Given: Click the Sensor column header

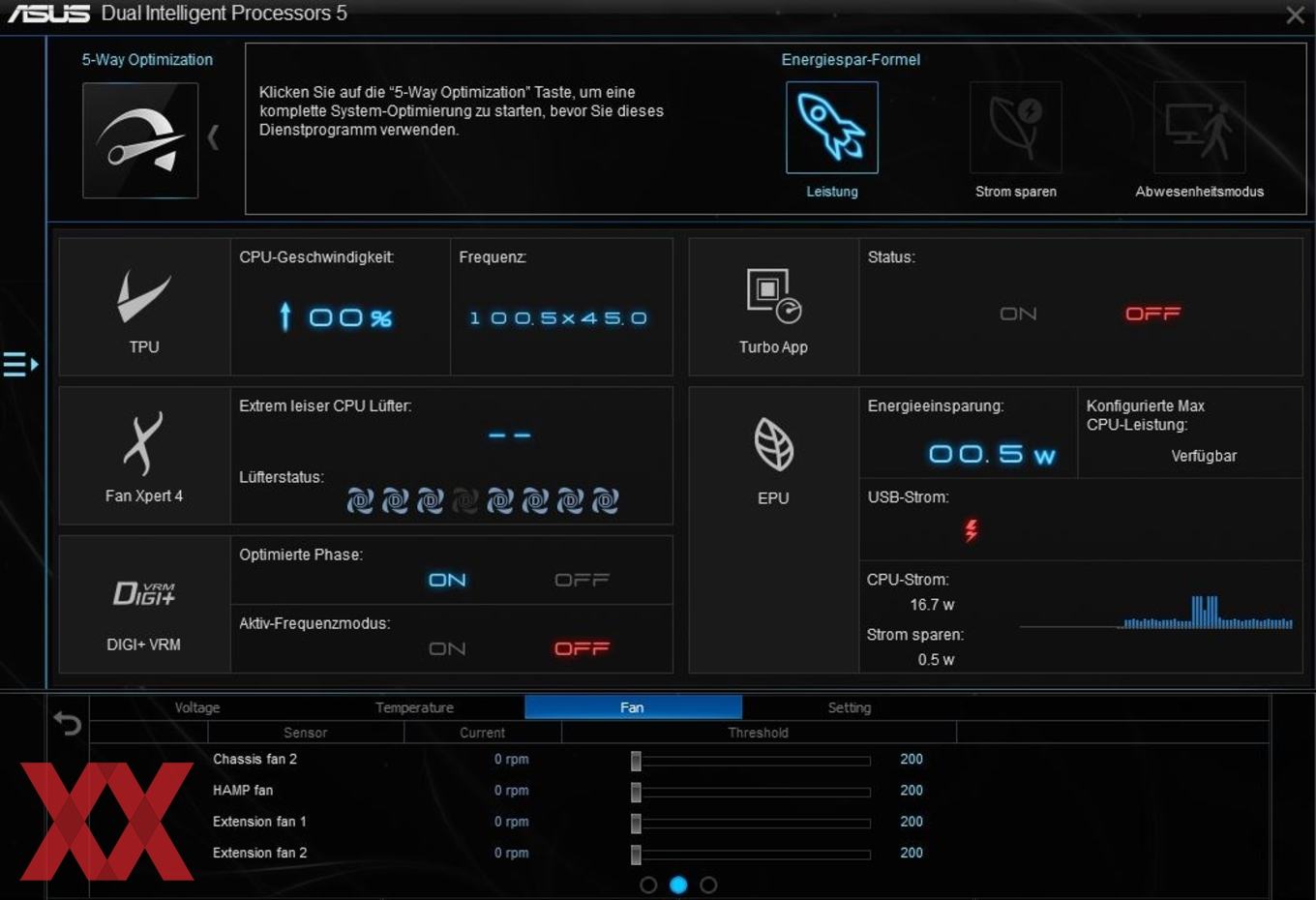Looking at the screenshot, I should pos(305,733).
